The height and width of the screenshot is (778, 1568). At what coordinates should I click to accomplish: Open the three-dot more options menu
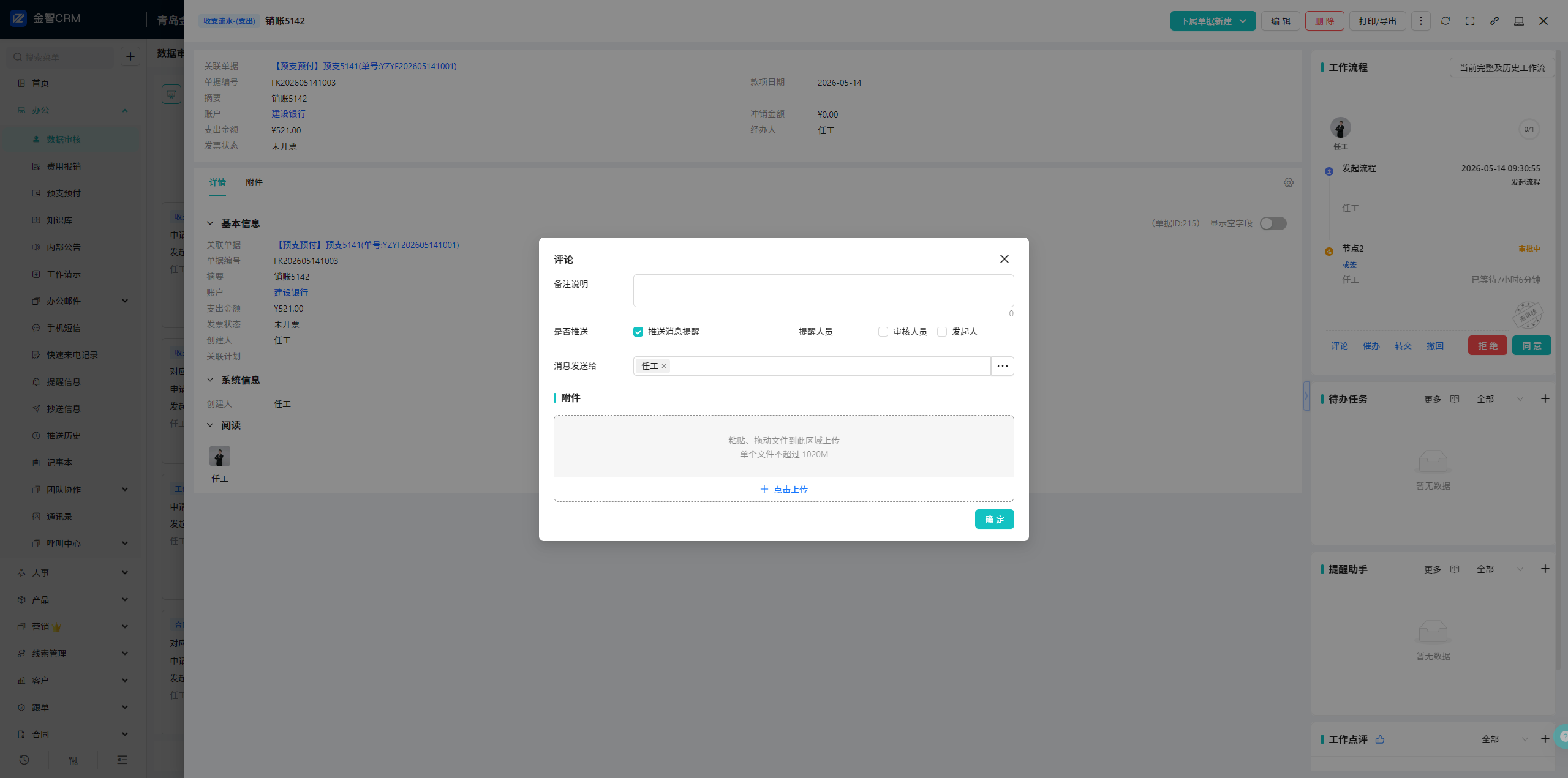[1421, 21]
